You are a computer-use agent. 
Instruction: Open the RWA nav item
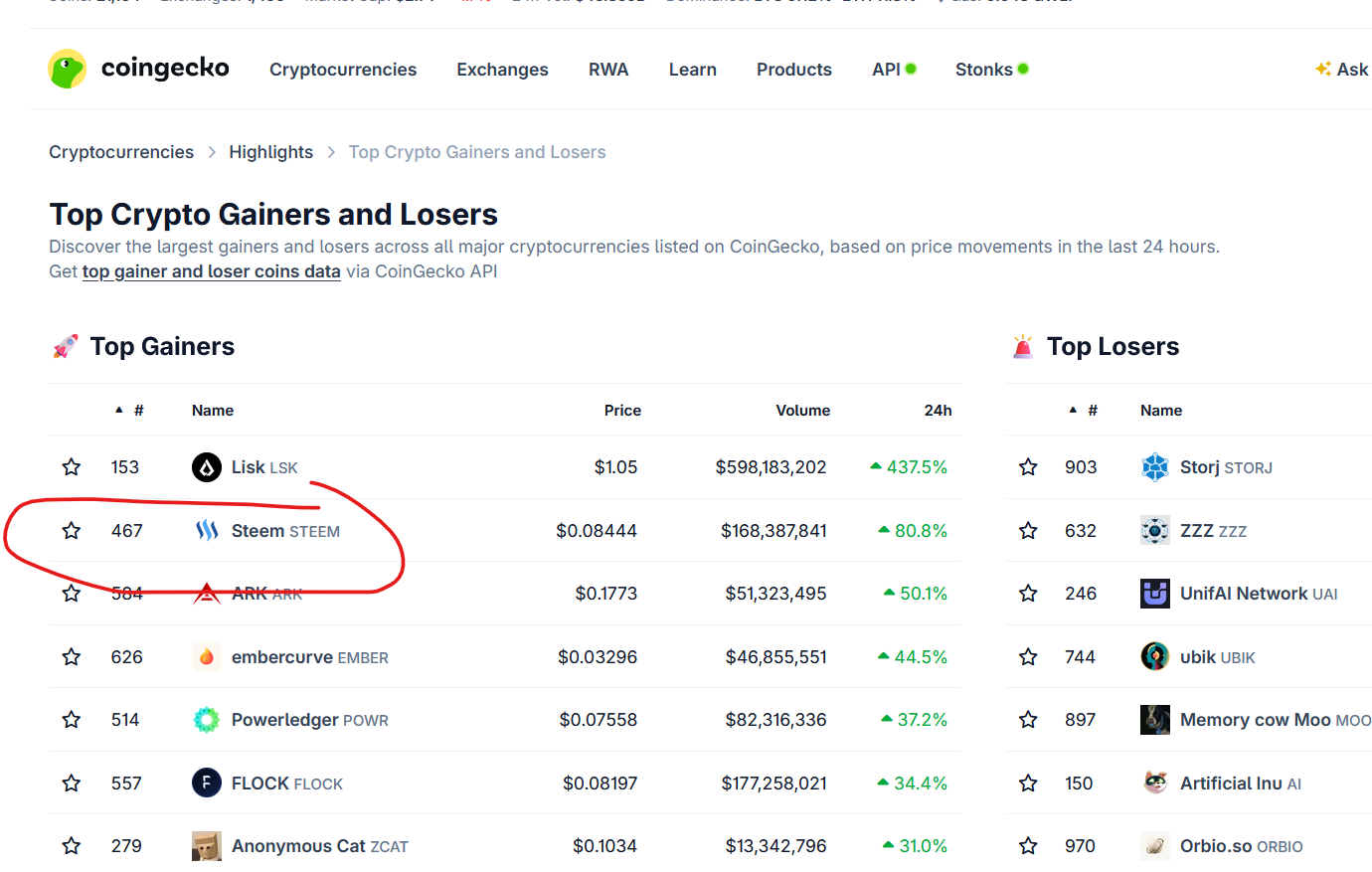click(608, 70)
